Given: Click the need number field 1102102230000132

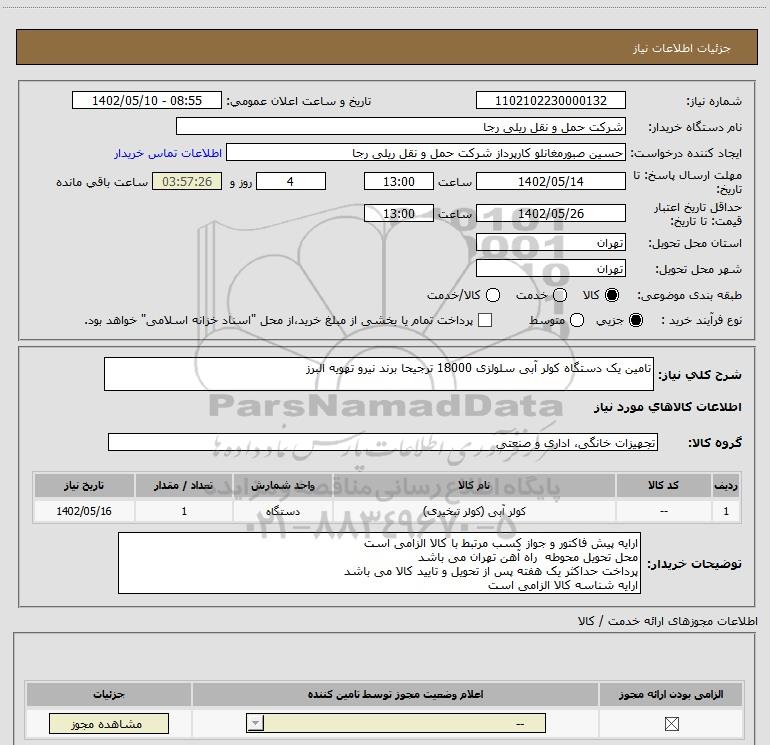Looking at the screenshot, I should point(550,101).
